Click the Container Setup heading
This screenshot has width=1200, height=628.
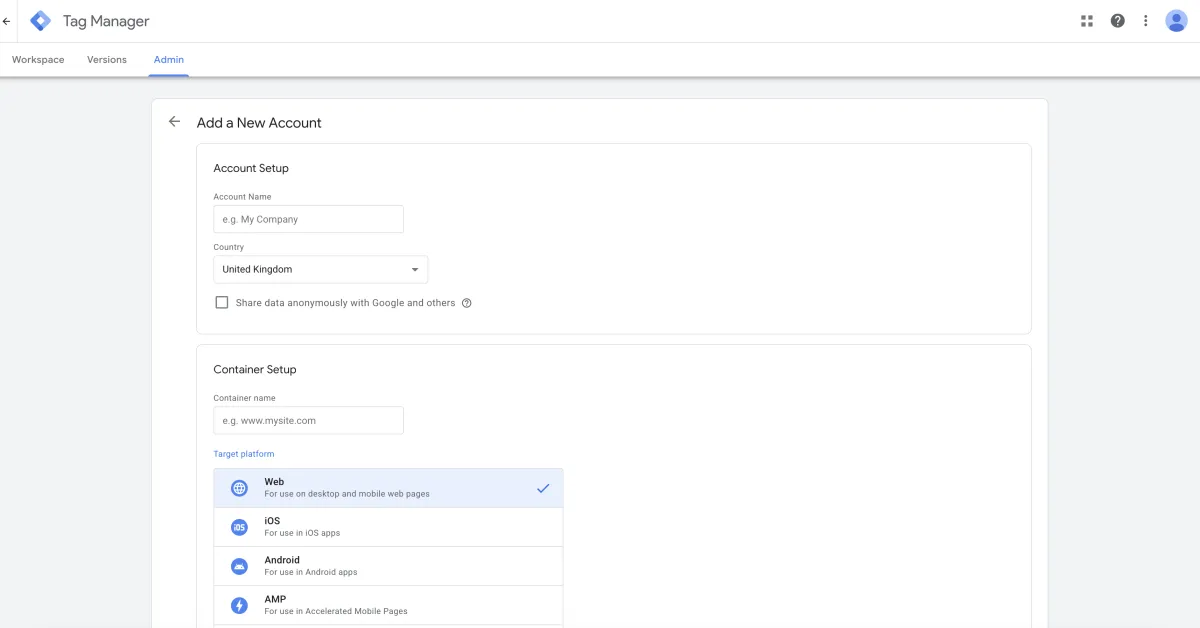[255, 370]
